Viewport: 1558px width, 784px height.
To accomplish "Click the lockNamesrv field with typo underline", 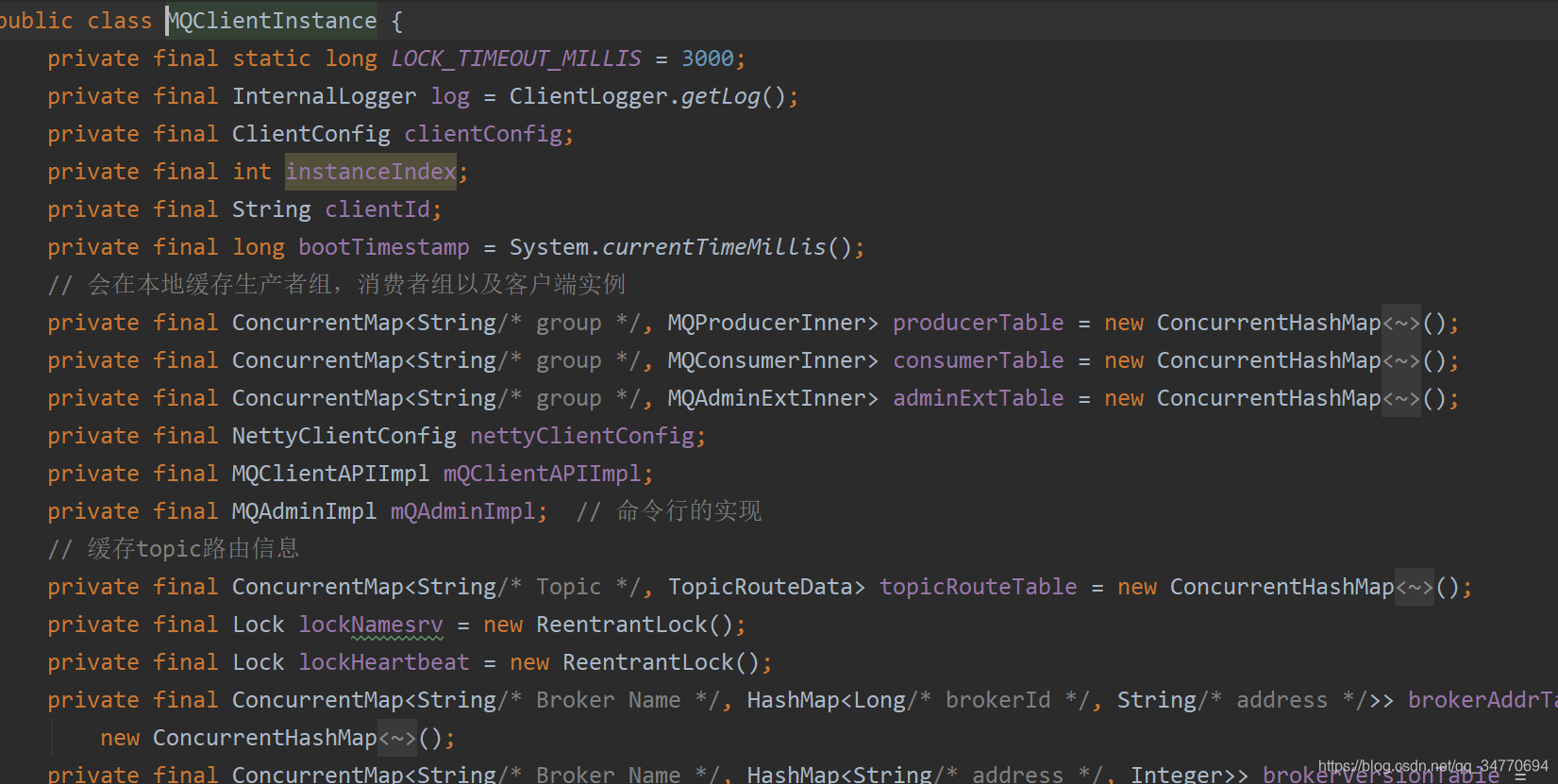I will tap(371, 625).
